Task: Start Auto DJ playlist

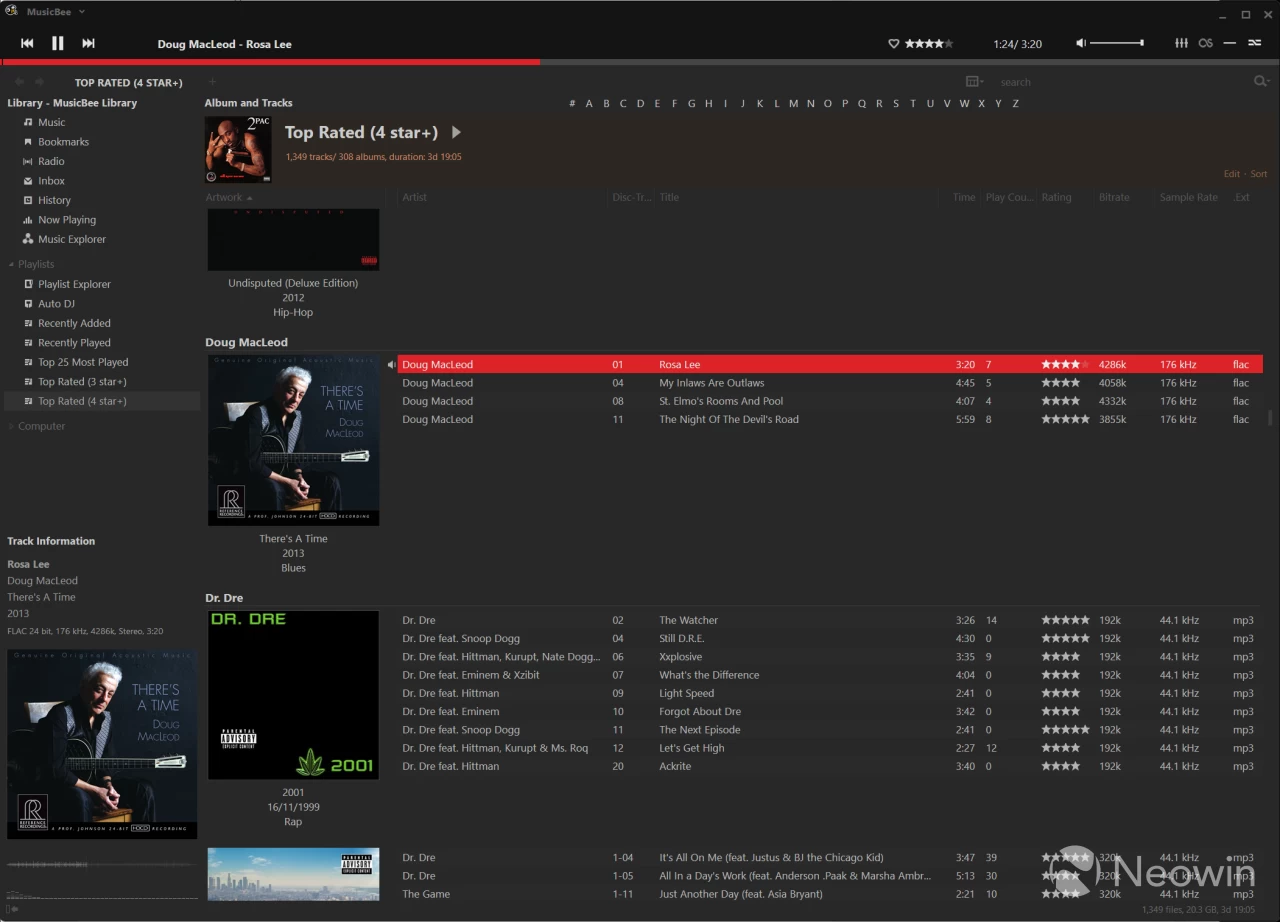Action: [x=56, y=304]
